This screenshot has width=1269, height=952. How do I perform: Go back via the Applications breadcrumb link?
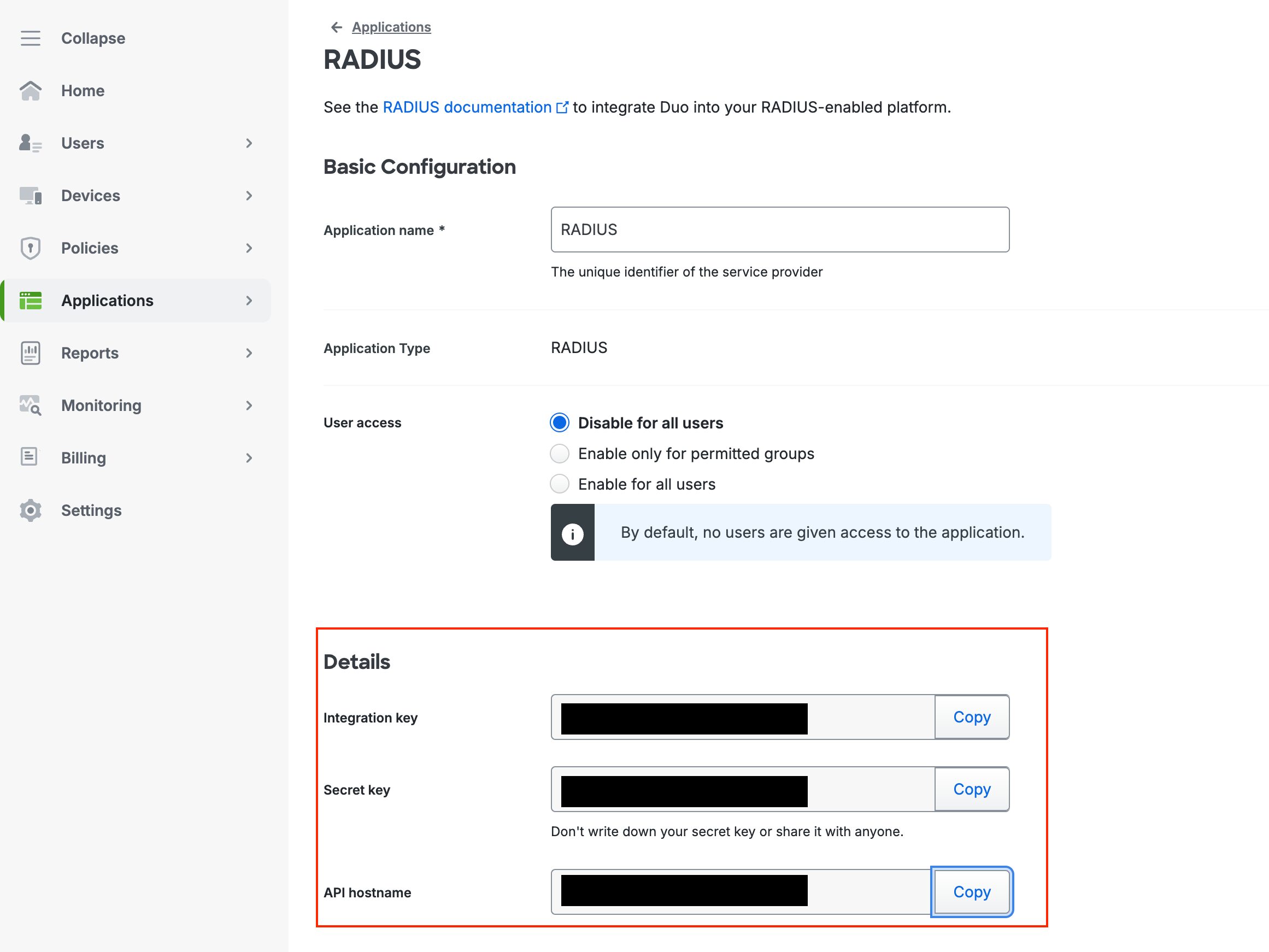click(391, 27)
